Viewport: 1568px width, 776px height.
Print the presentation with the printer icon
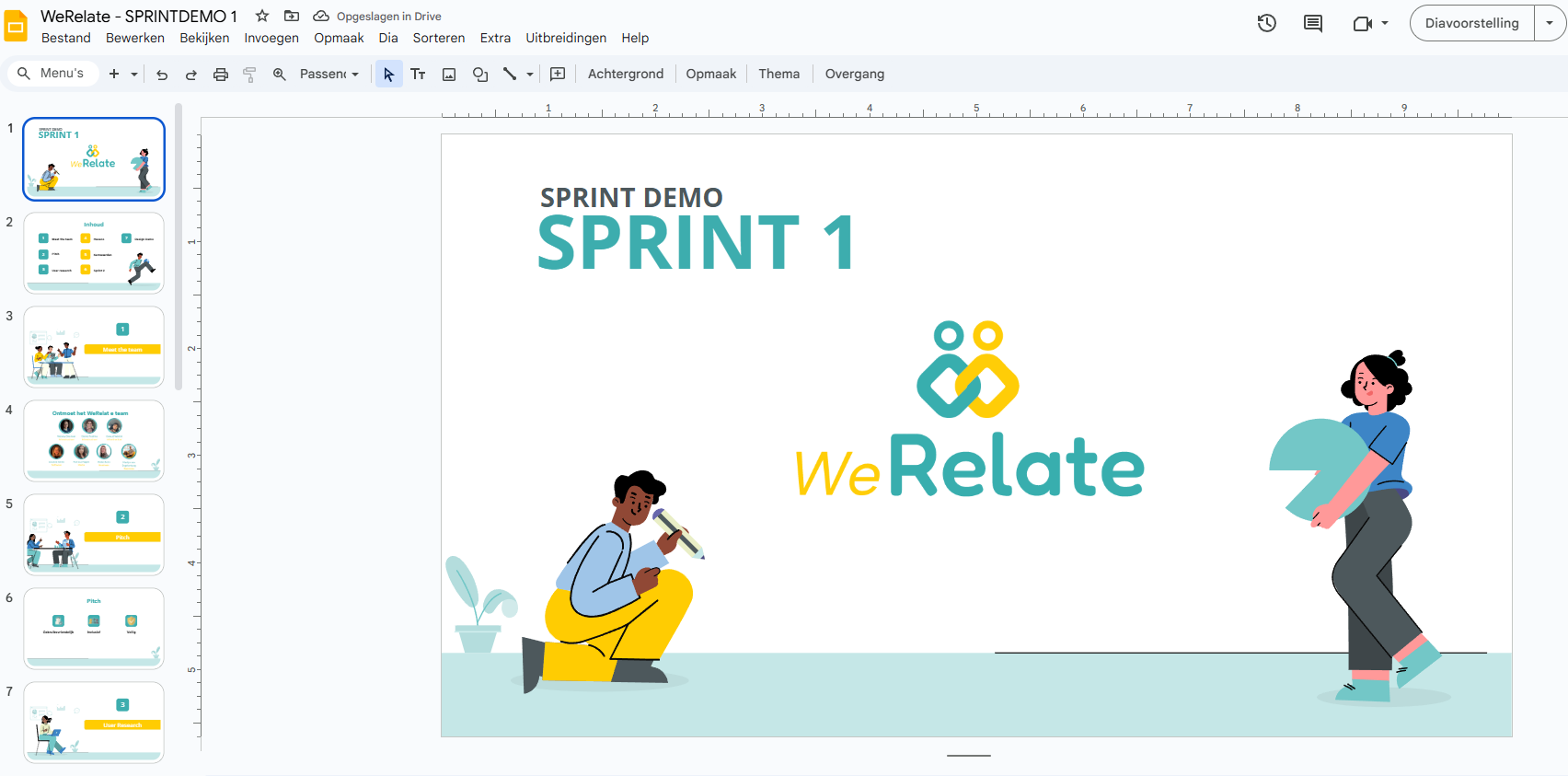pos(221,75)
